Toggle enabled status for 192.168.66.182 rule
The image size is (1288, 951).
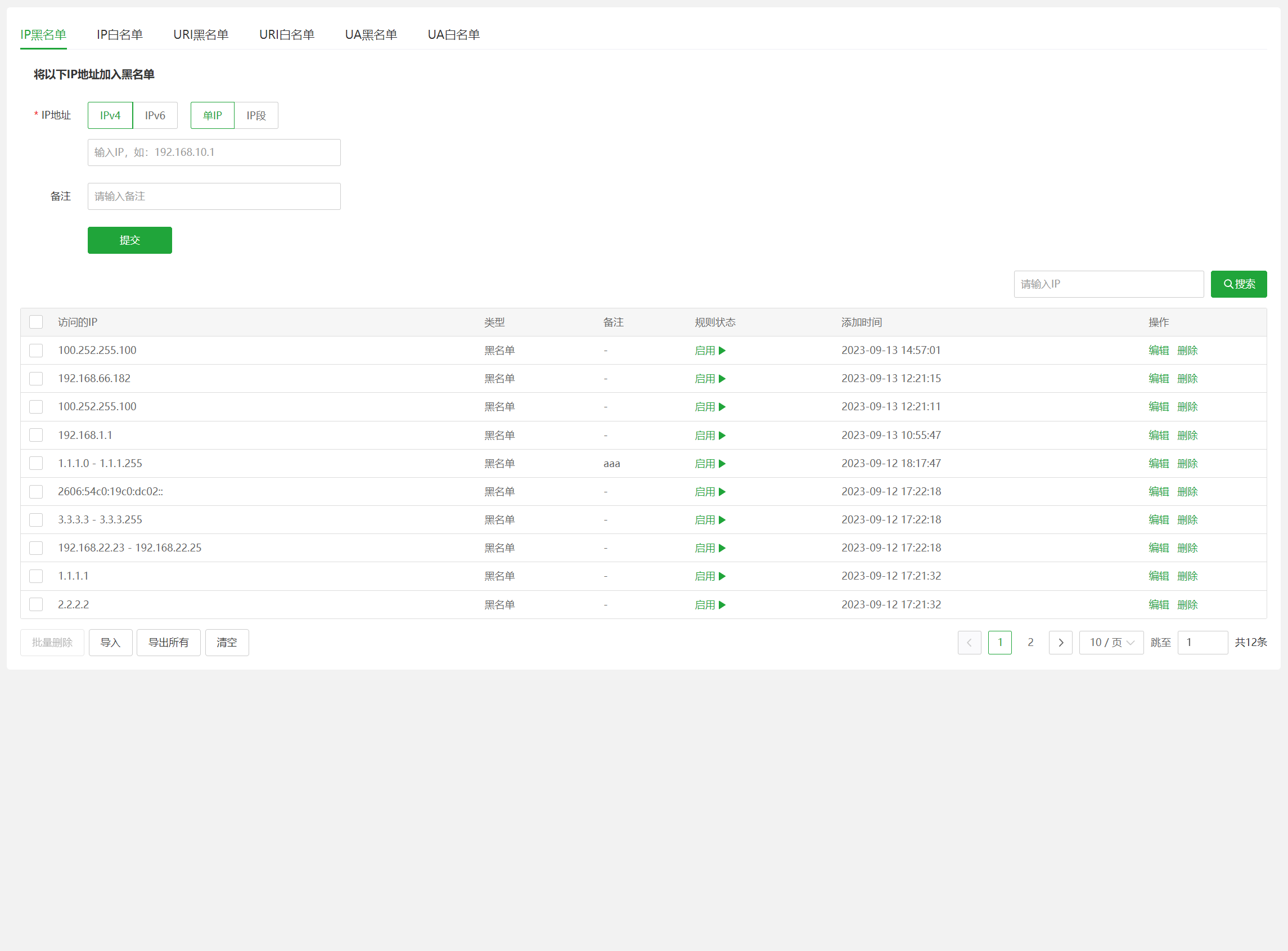[x=709, y=379]
